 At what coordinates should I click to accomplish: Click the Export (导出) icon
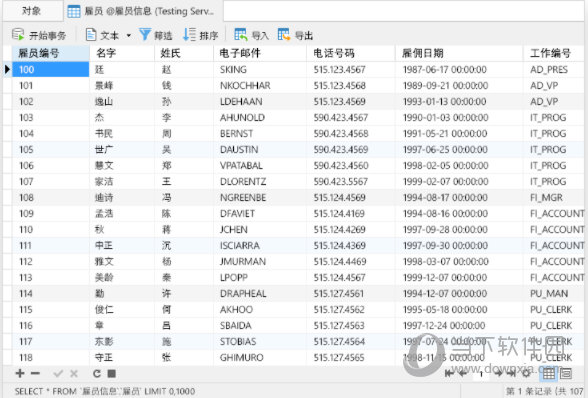[284, 35]
